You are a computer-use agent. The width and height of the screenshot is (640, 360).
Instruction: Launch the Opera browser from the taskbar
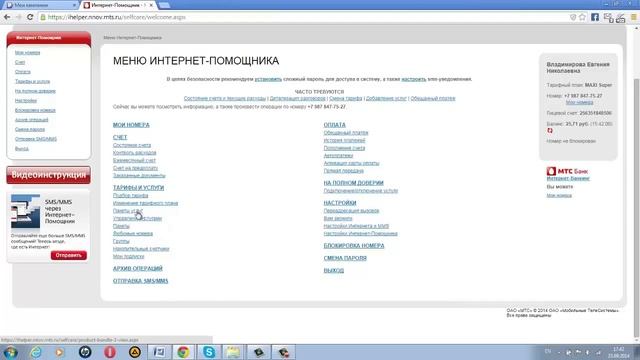pos(110,352)
